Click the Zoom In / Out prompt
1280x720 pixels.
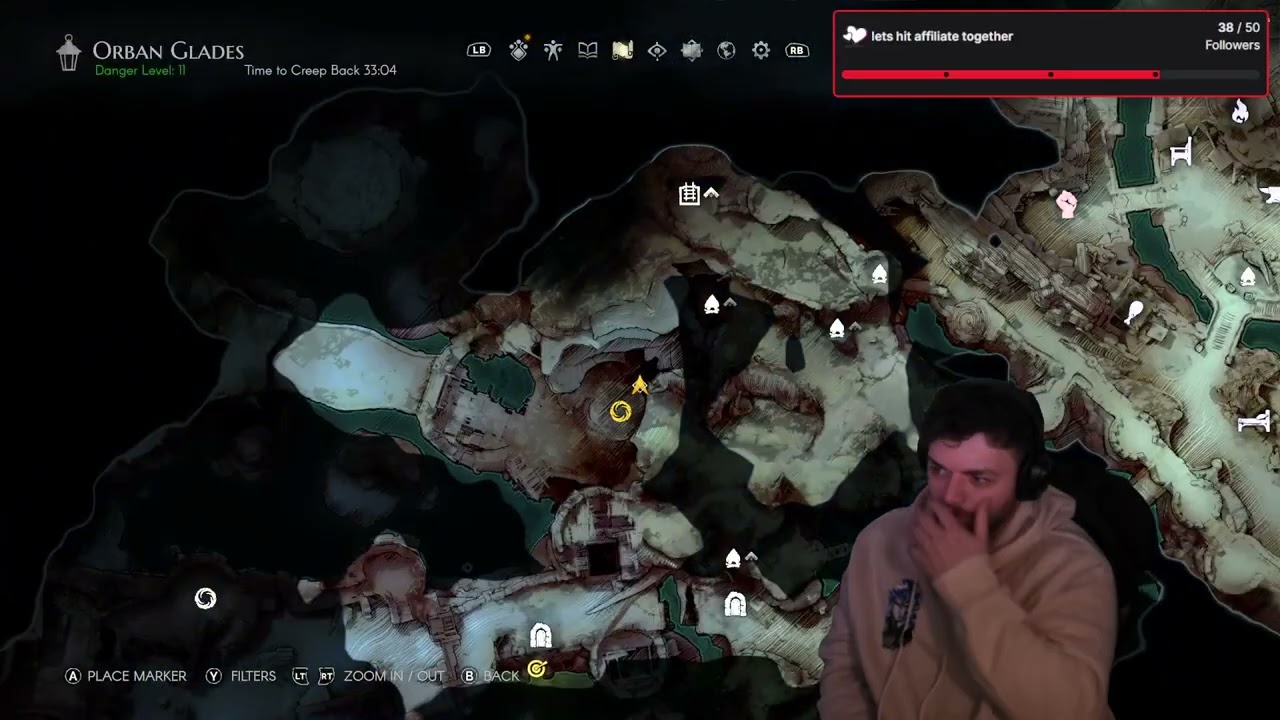click(368, 676)
